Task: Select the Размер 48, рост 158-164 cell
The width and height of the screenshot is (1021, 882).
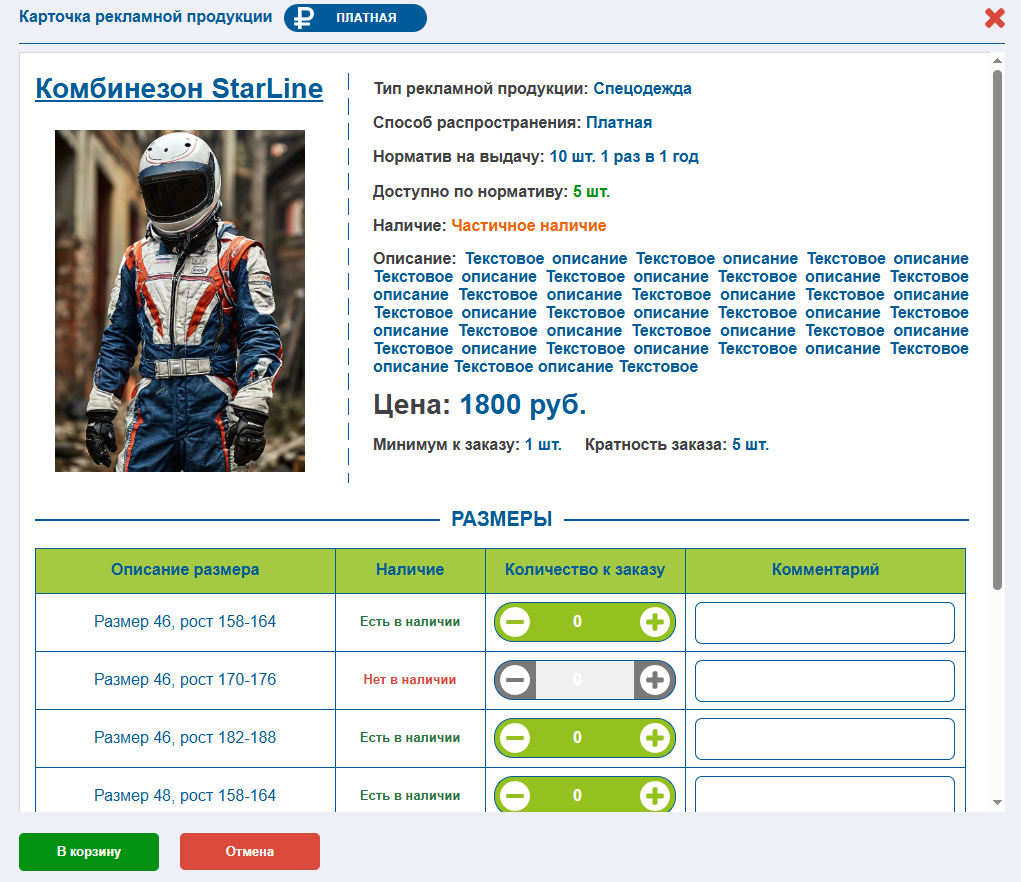Action: tap(185, 790)
